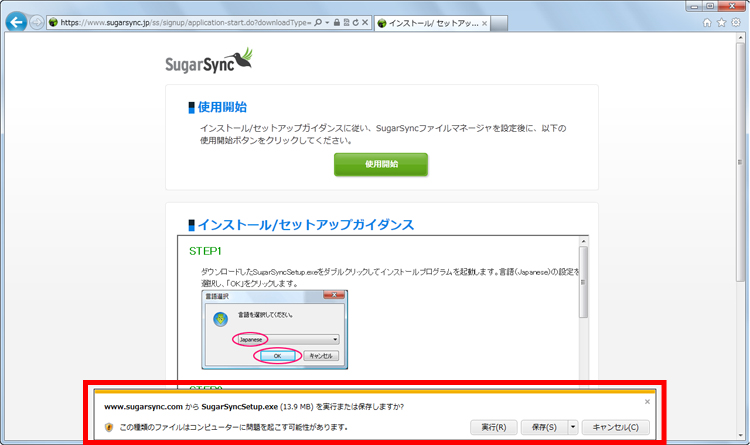Open browser tools gear icon
750x445 pixels.
pyautogui.click(x=736, y=22)
